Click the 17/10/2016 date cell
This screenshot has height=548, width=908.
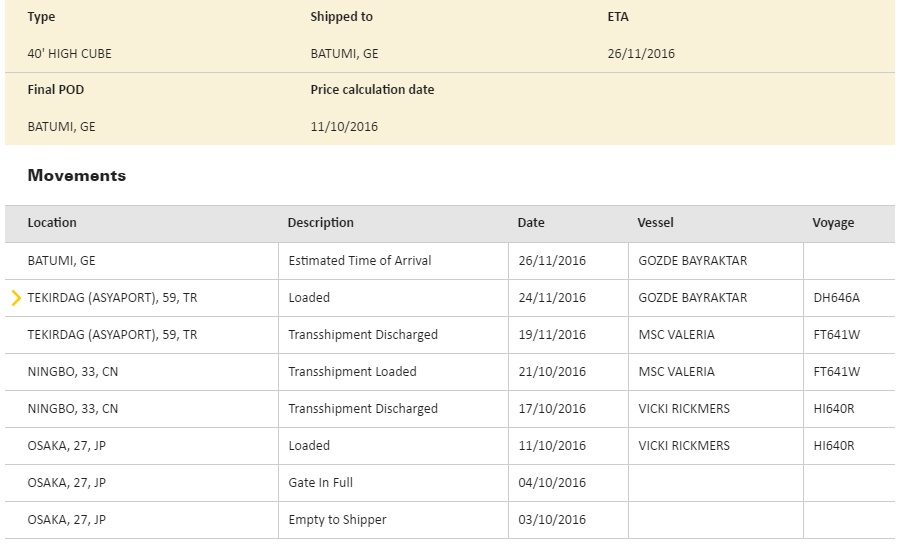(x=552, y=409)
